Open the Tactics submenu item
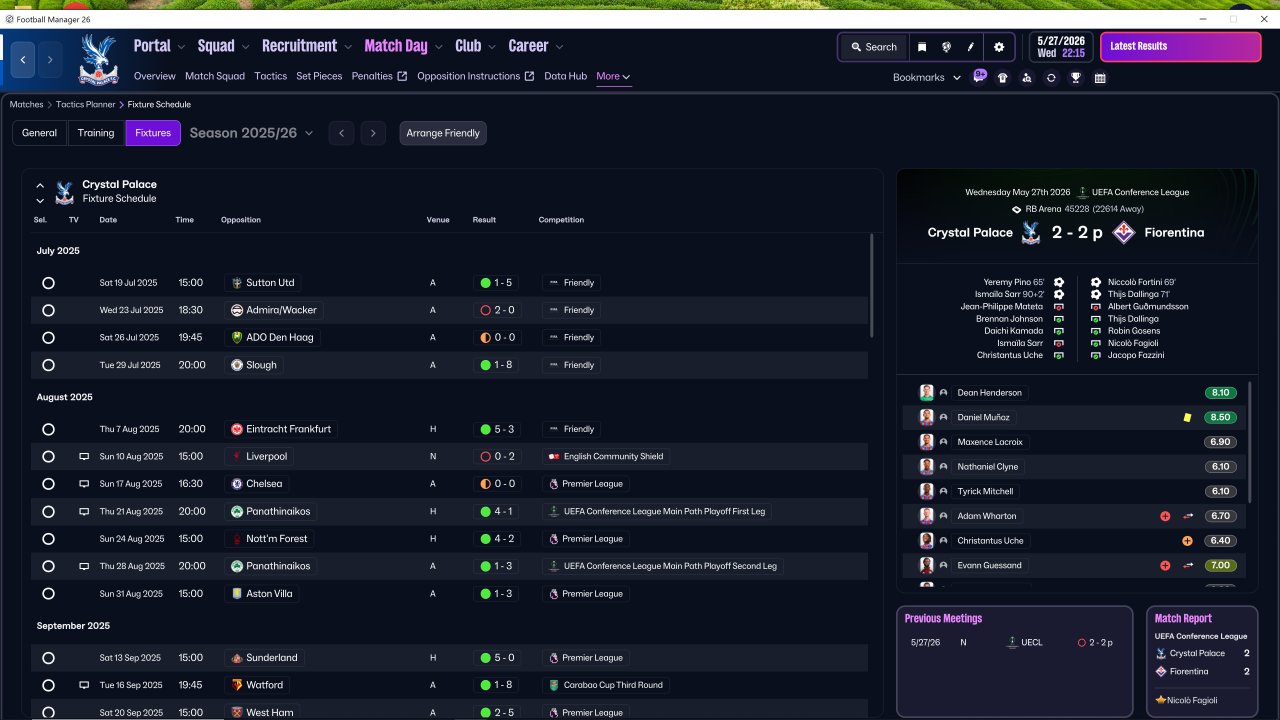 pyautogui.click(x=271, y=76)
